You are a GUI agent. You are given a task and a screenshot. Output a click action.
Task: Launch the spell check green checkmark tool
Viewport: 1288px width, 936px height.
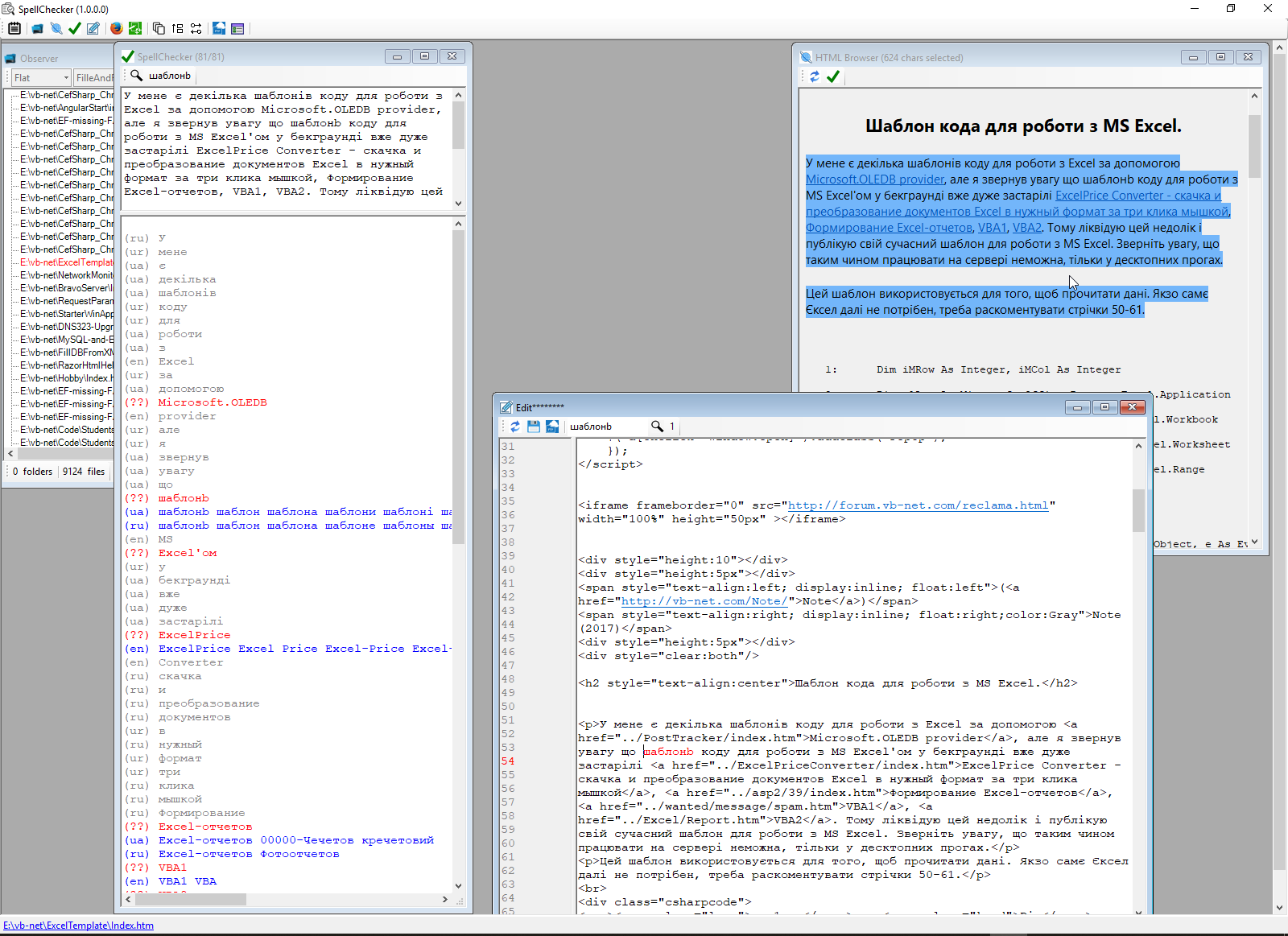pyautogui.click(x=75, y=28)
